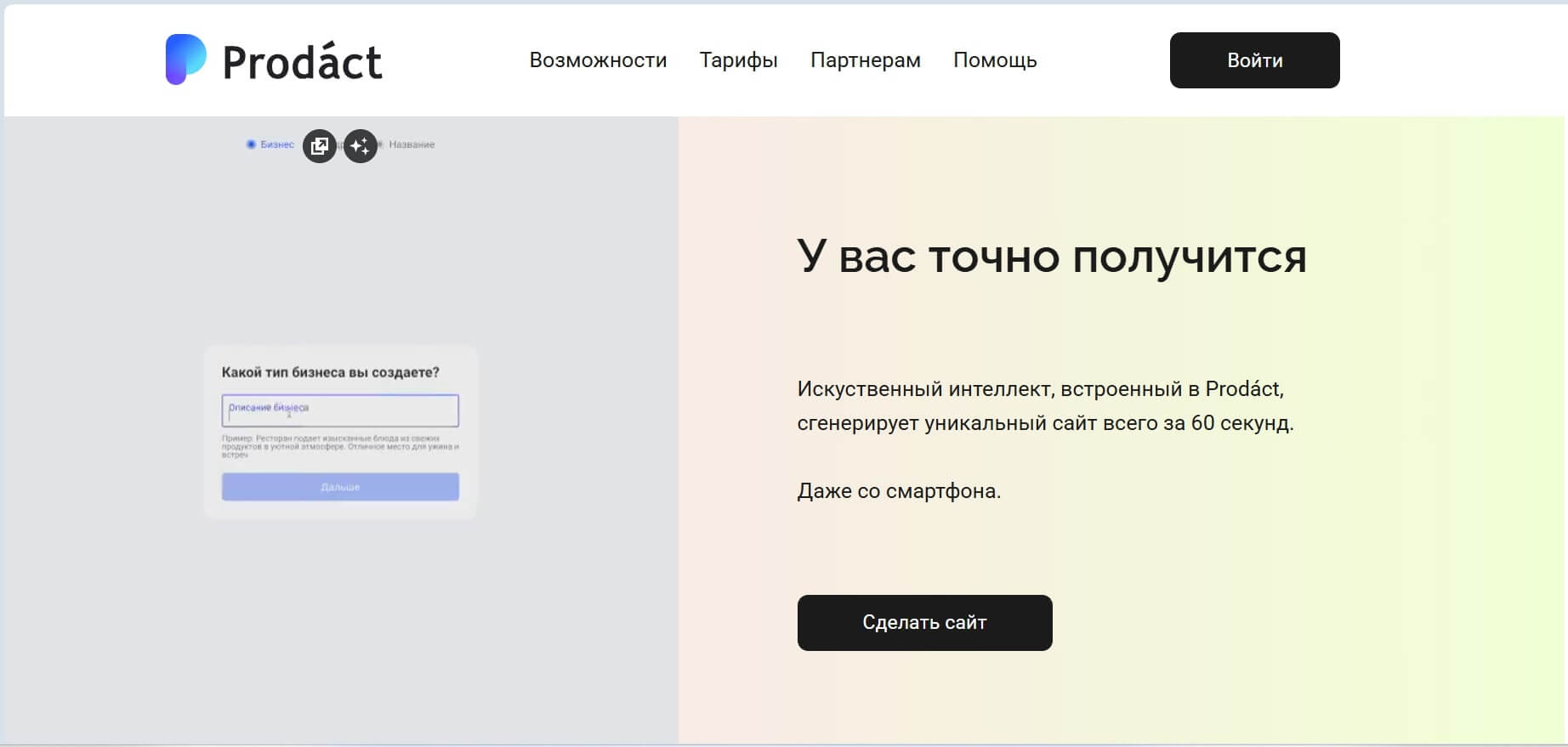Click the Сделать сайт button
The width and height of the screenshot is (1568, 747).
(x=924, y=623)
